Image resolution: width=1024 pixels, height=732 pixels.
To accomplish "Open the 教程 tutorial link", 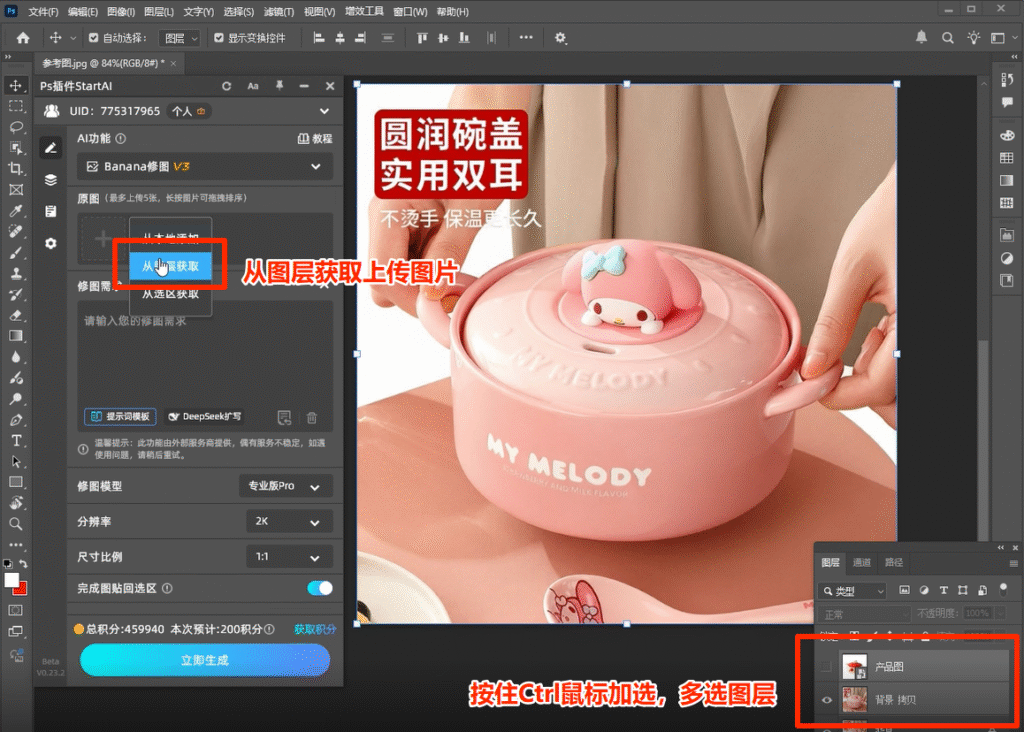I will pos(315,138).
